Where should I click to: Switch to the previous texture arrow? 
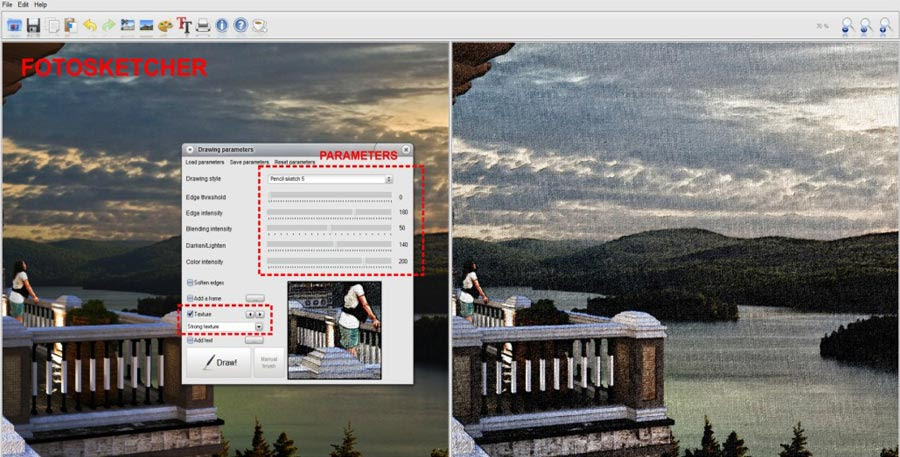coord(250,314)
